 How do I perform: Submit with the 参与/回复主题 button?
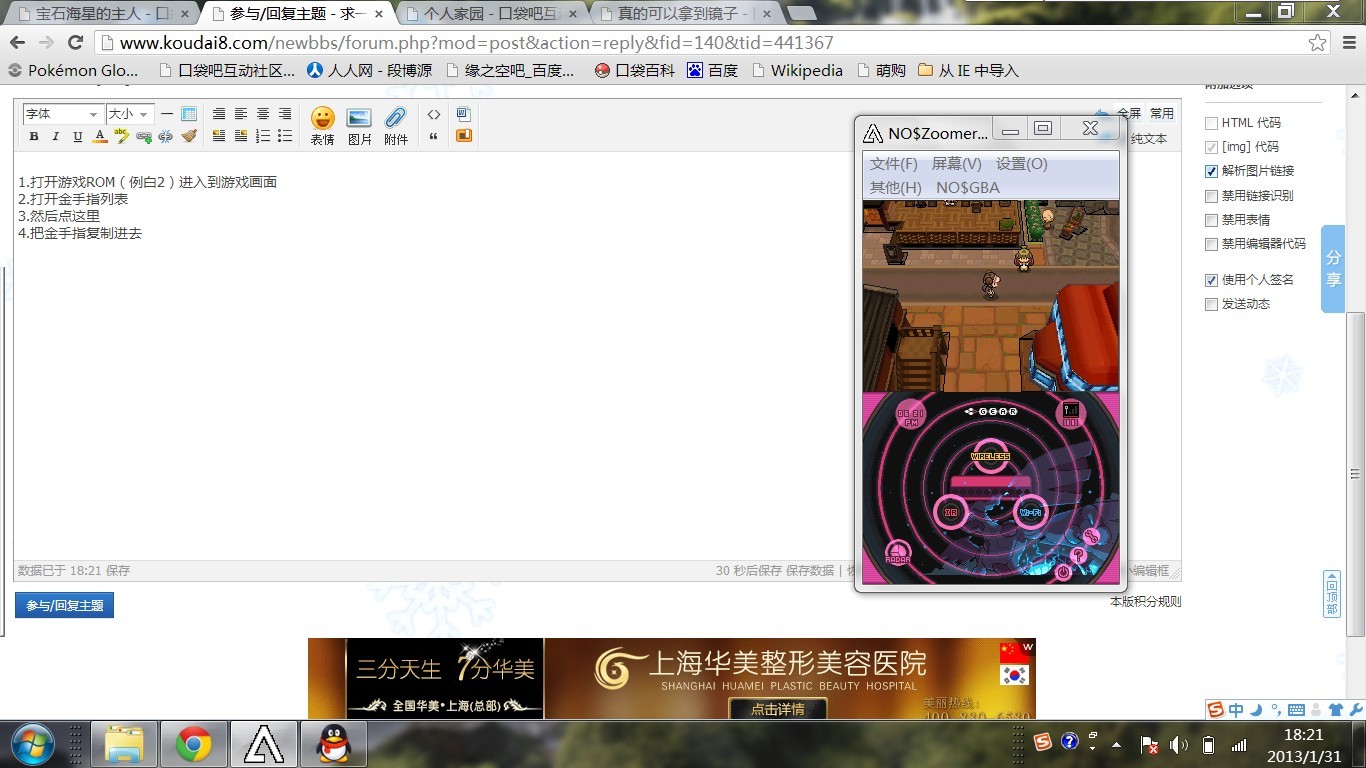click(64, 605)
